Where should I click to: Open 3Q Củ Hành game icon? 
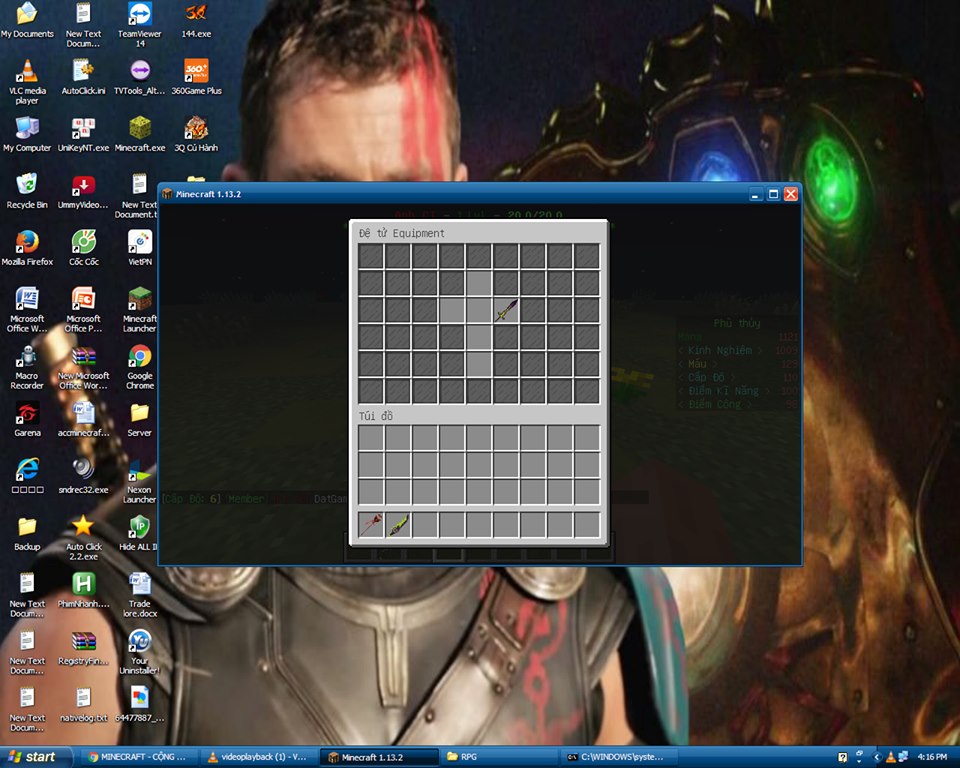click(x=196, y=134)
